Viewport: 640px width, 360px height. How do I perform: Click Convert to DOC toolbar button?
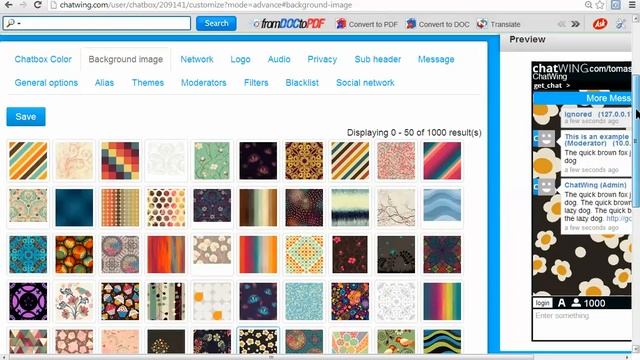[x=438, y=24]
